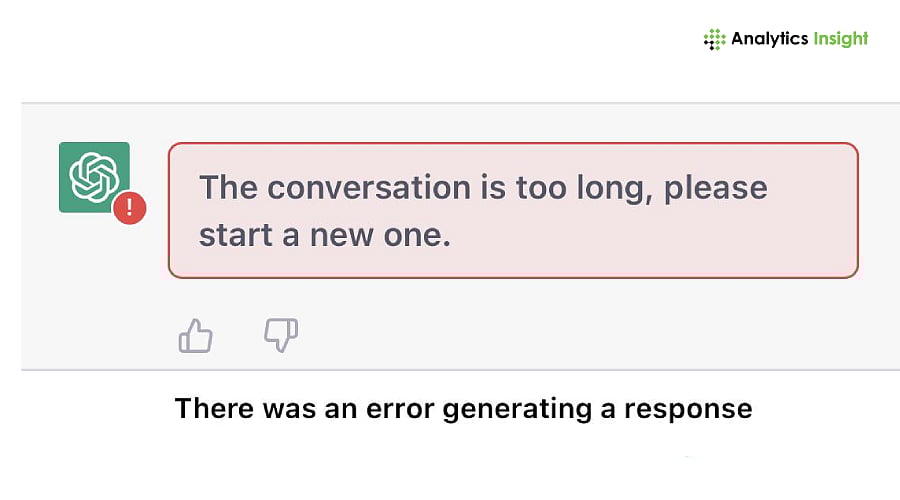Click the word "Analytics" in the logo

click(x=768, y=39)
